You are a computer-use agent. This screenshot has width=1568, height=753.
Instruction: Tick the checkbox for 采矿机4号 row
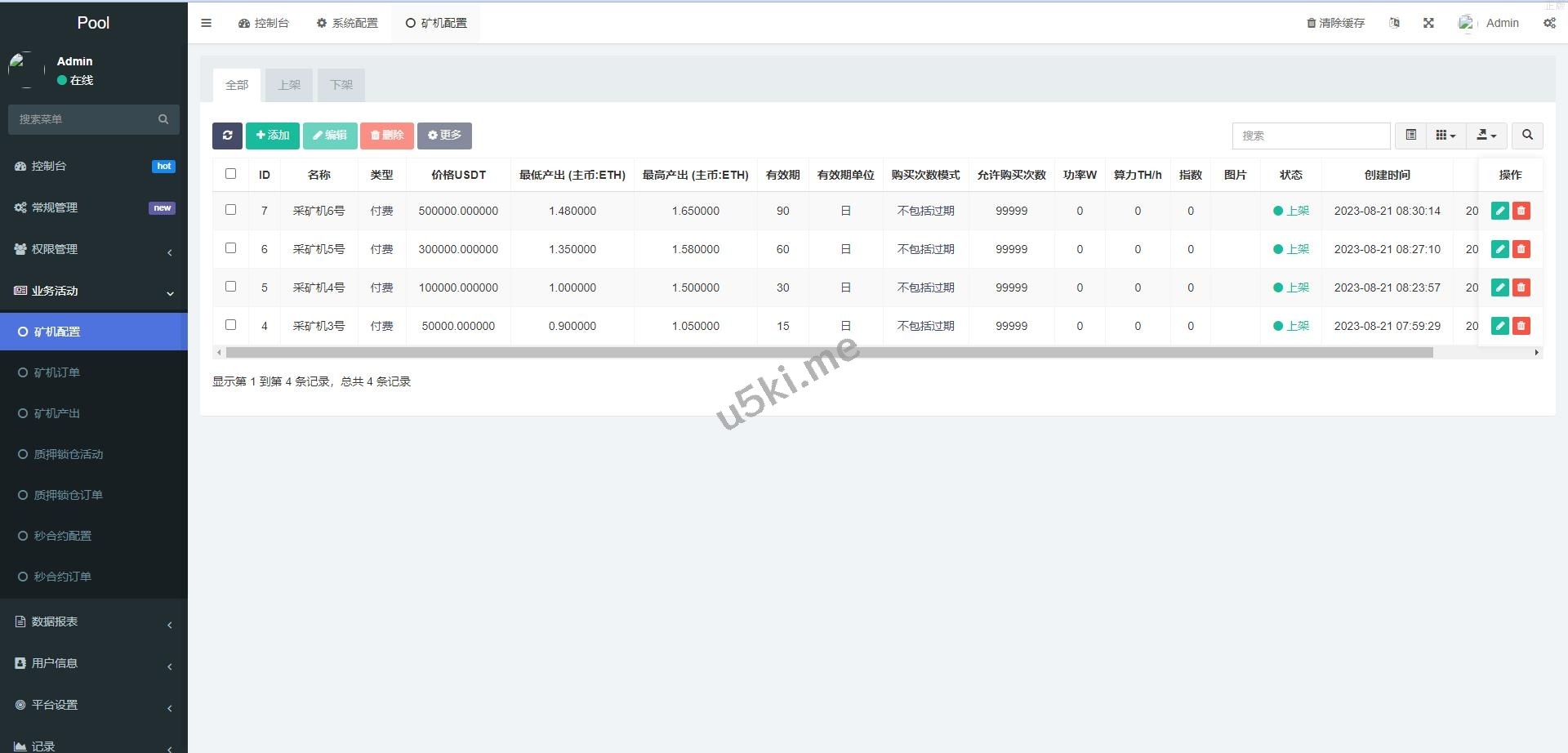coord(231,287)
